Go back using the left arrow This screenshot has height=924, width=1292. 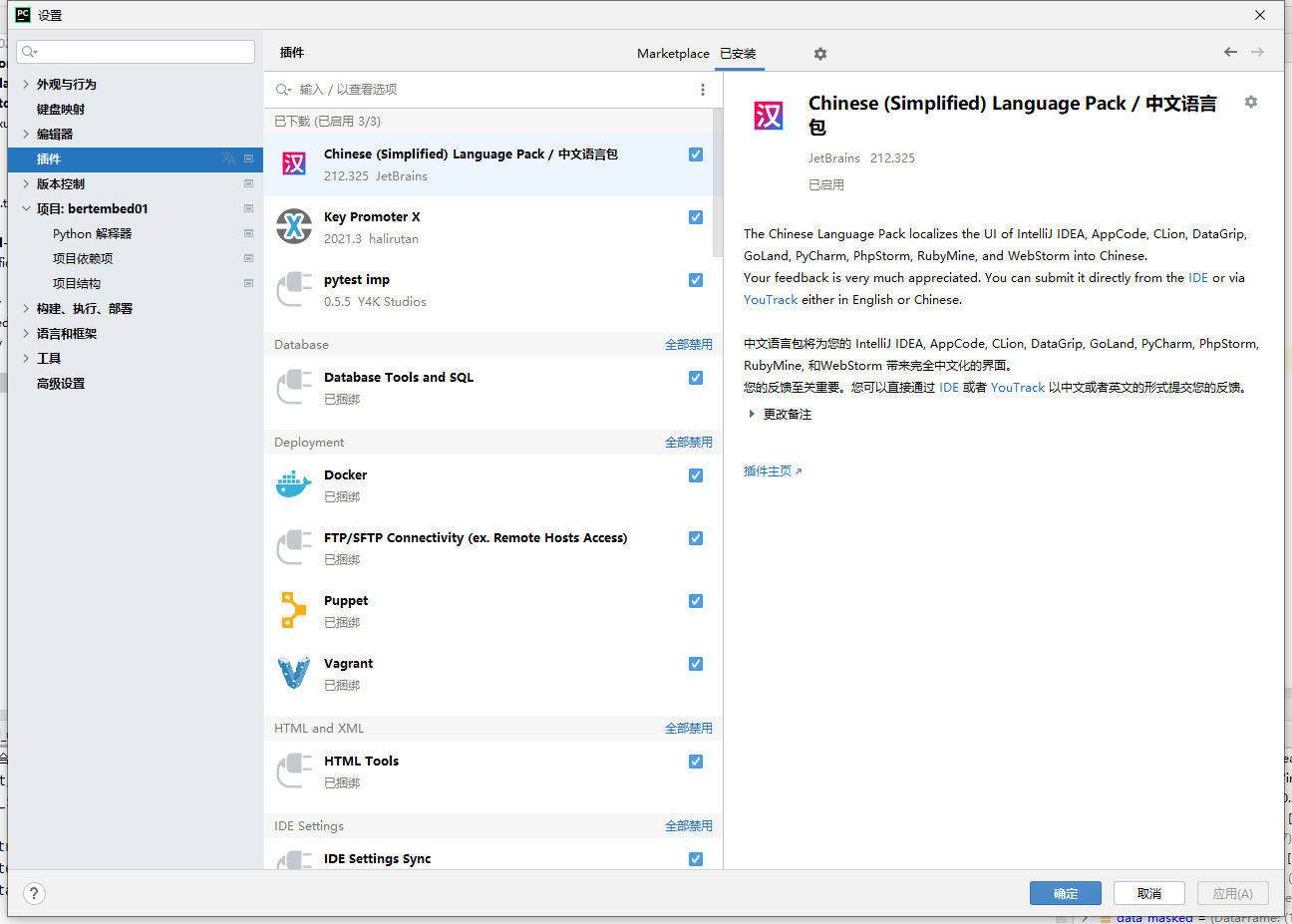[x=1231, y=52]
